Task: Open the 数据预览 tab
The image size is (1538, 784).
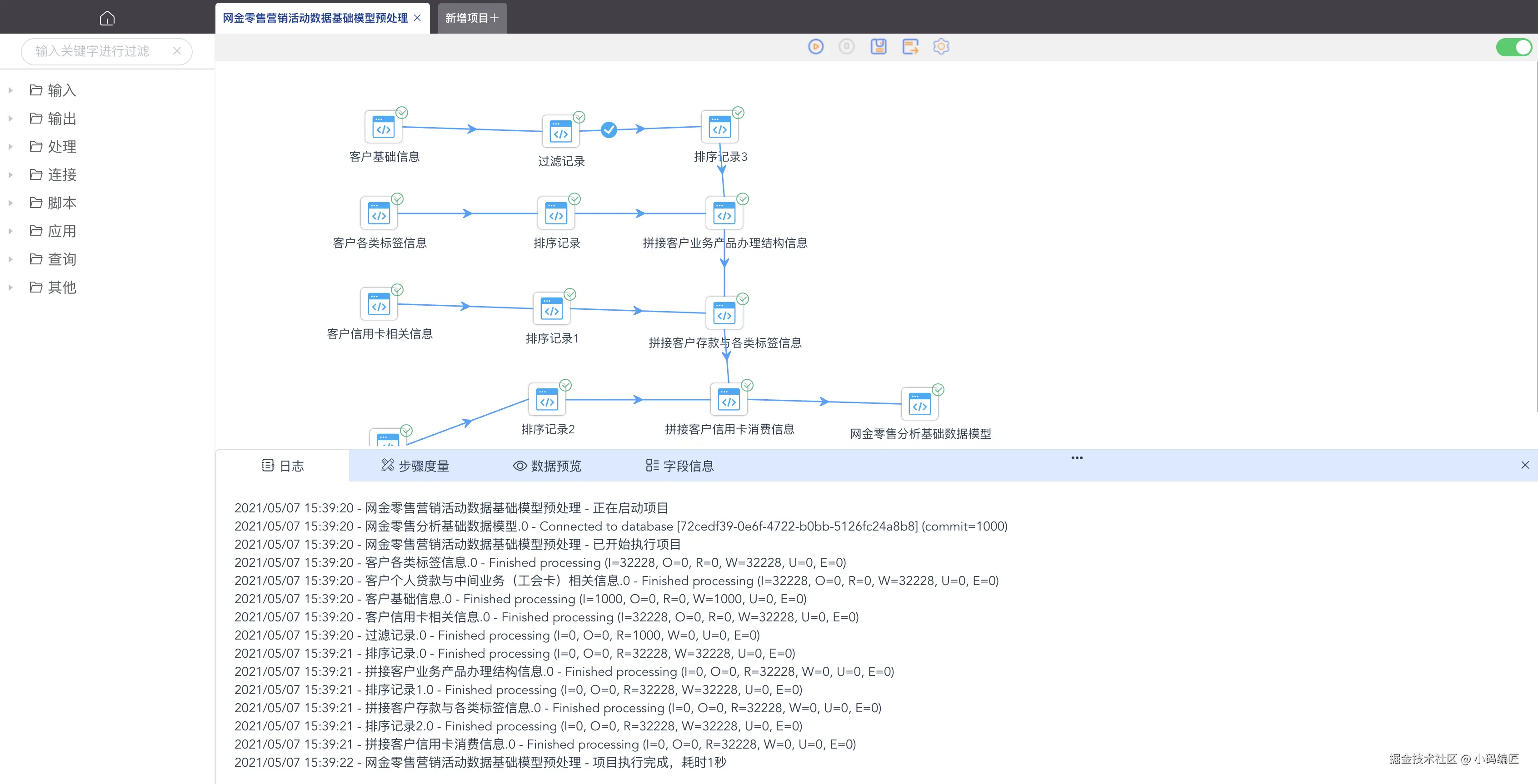Action: (547, 466)
